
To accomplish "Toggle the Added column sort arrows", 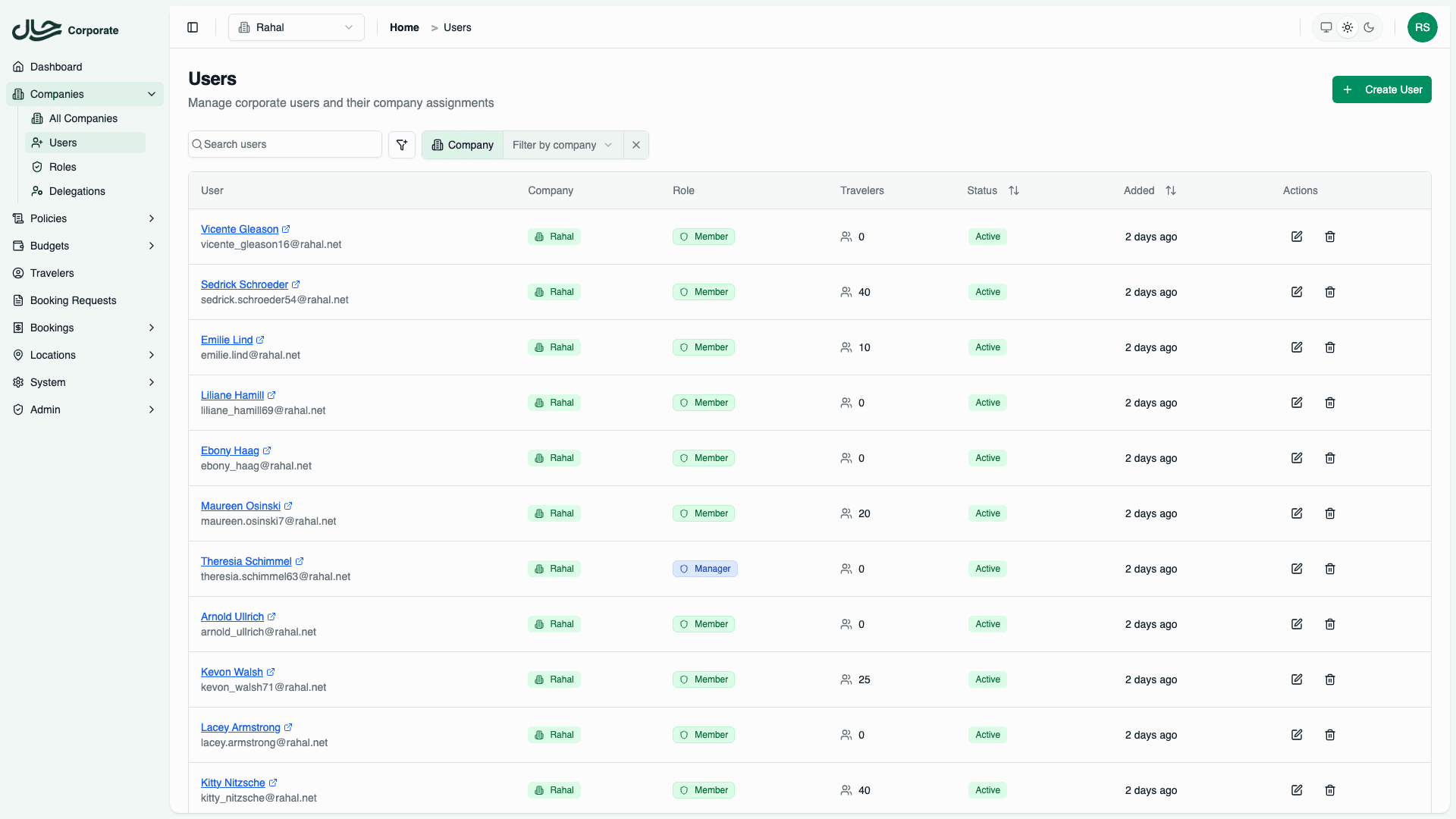I will click(1170, 190).
